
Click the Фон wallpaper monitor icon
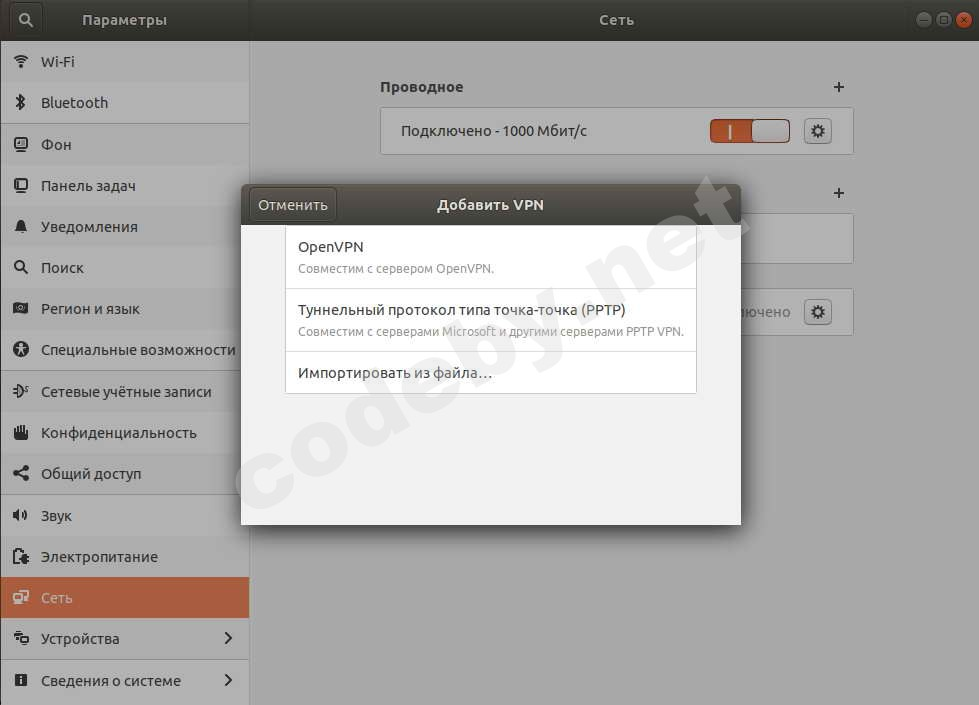click(21, 144)
